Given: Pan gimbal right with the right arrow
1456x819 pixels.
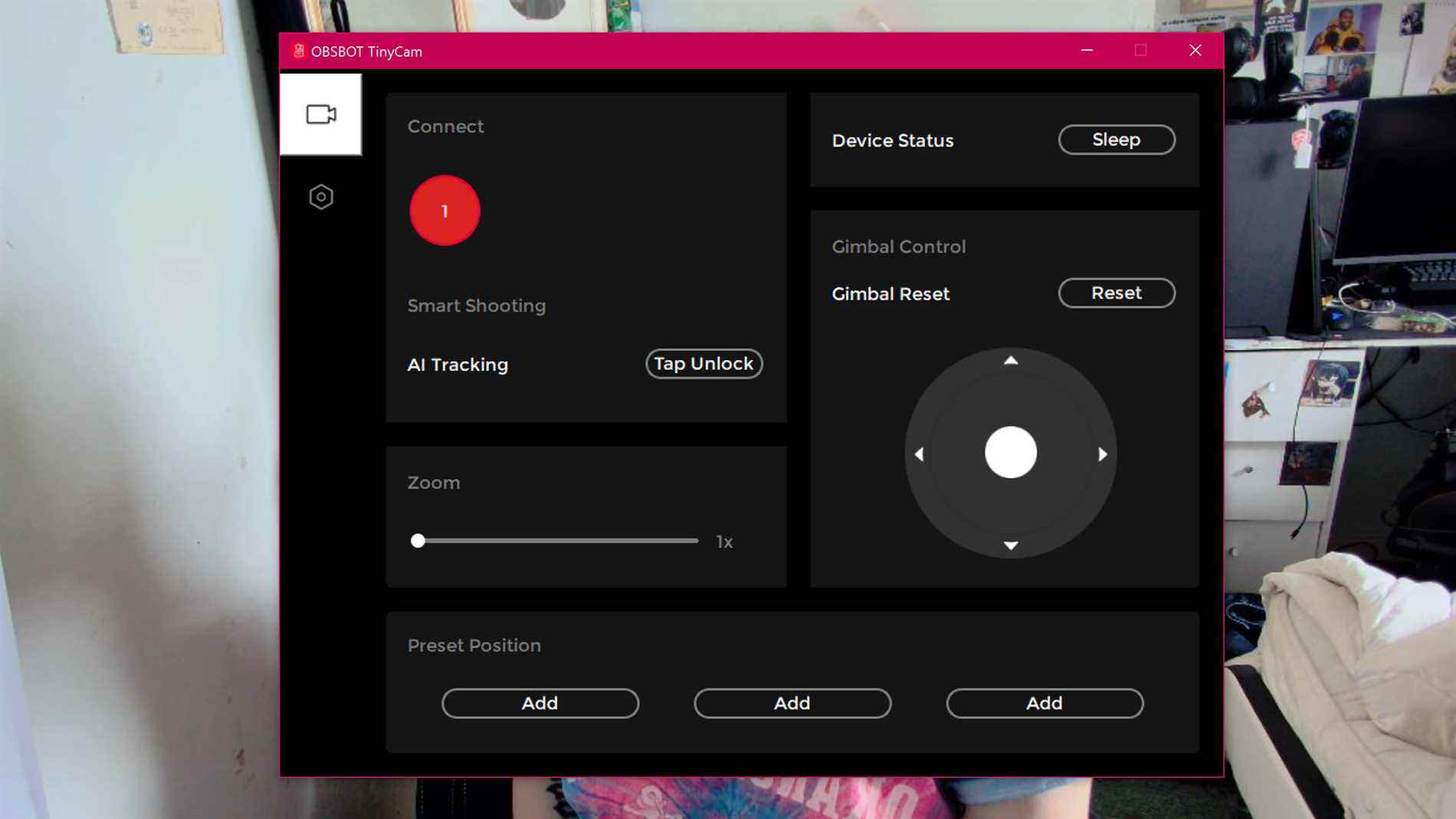Looking at the screenshot, I should tap(1102, 454).
